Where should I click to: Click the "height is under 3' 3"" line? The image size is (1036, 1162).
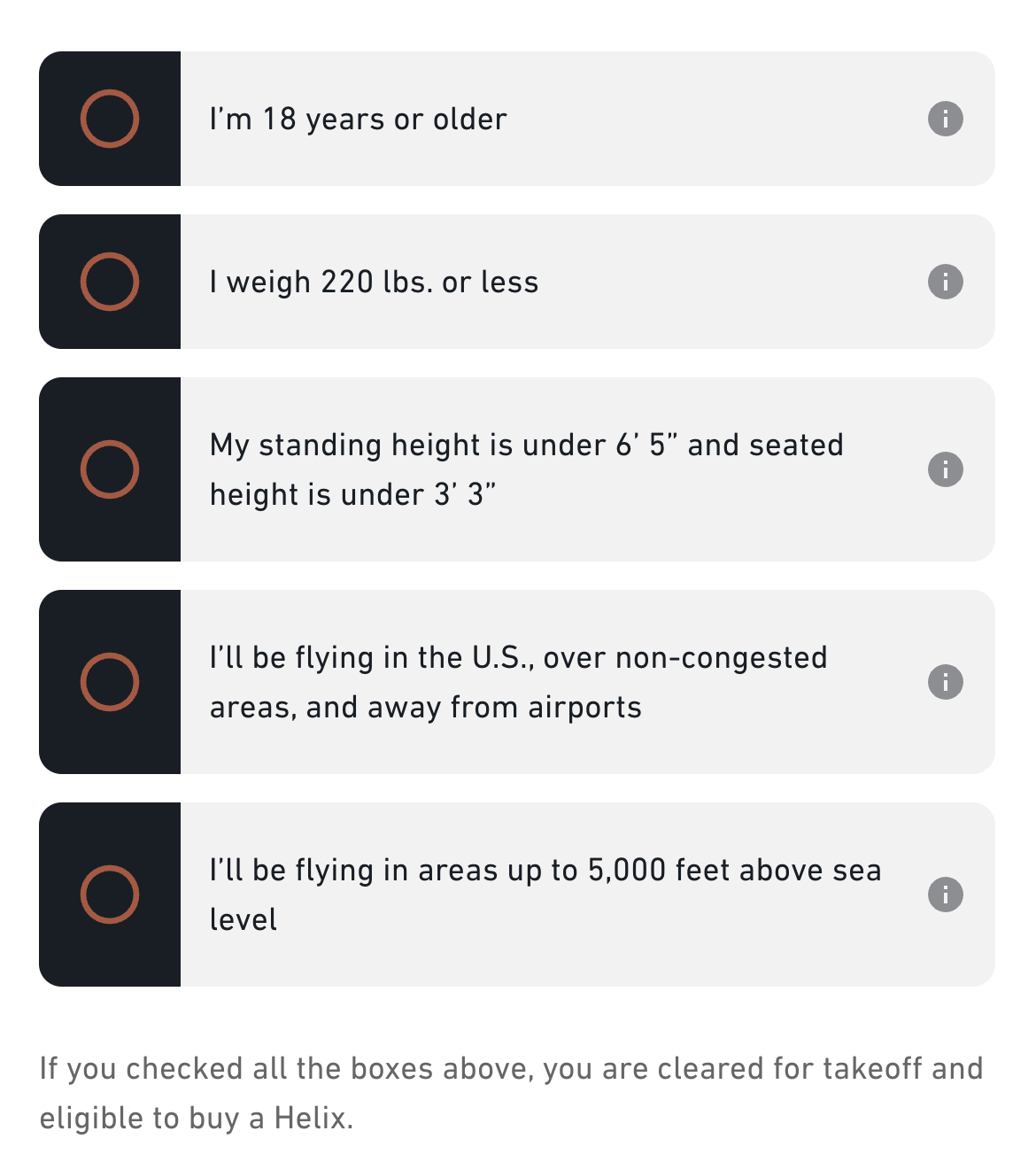point(352,494)
